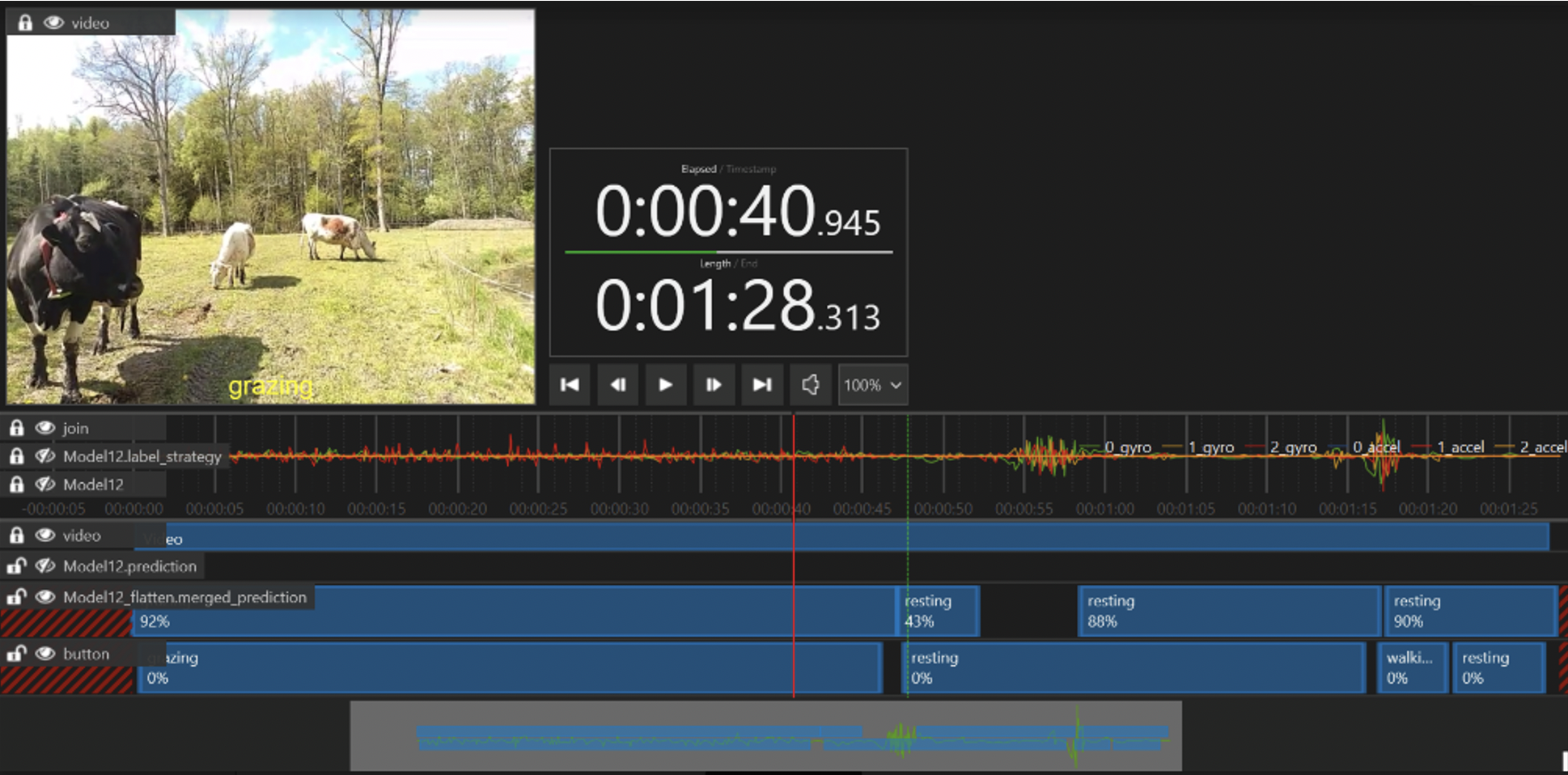Toggle the loop playback icon
This screenshot has width=1568, height=775.
pos(810,385)
